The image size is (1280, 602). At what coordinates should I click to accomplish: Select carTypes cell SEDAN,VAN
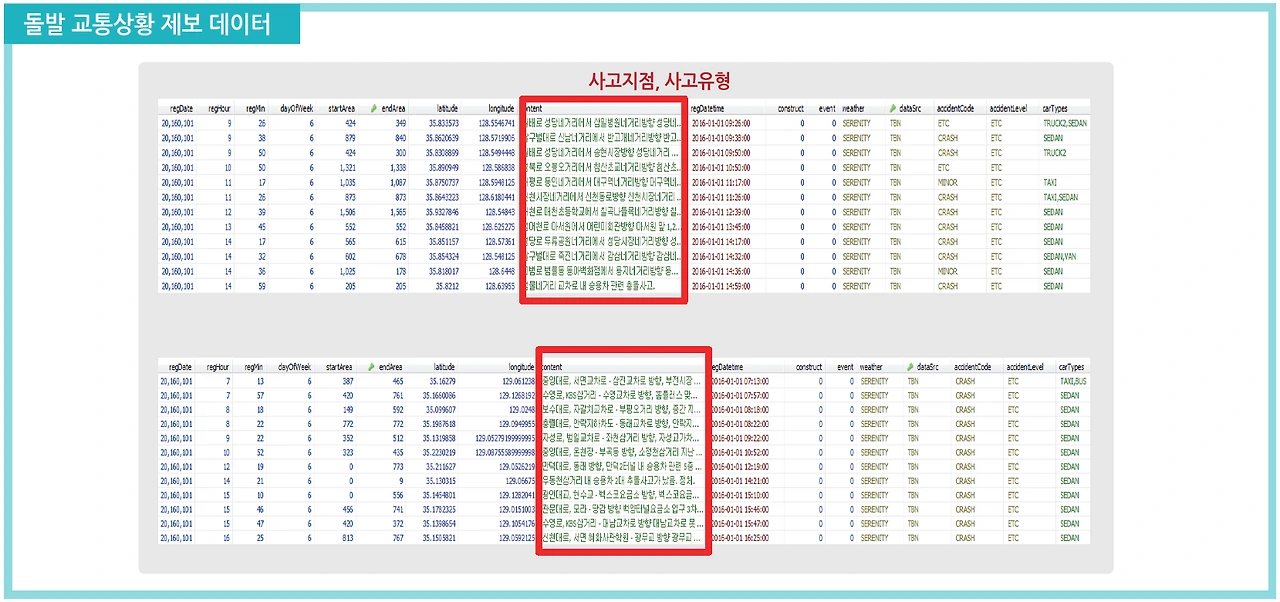tap(1059, 256)
